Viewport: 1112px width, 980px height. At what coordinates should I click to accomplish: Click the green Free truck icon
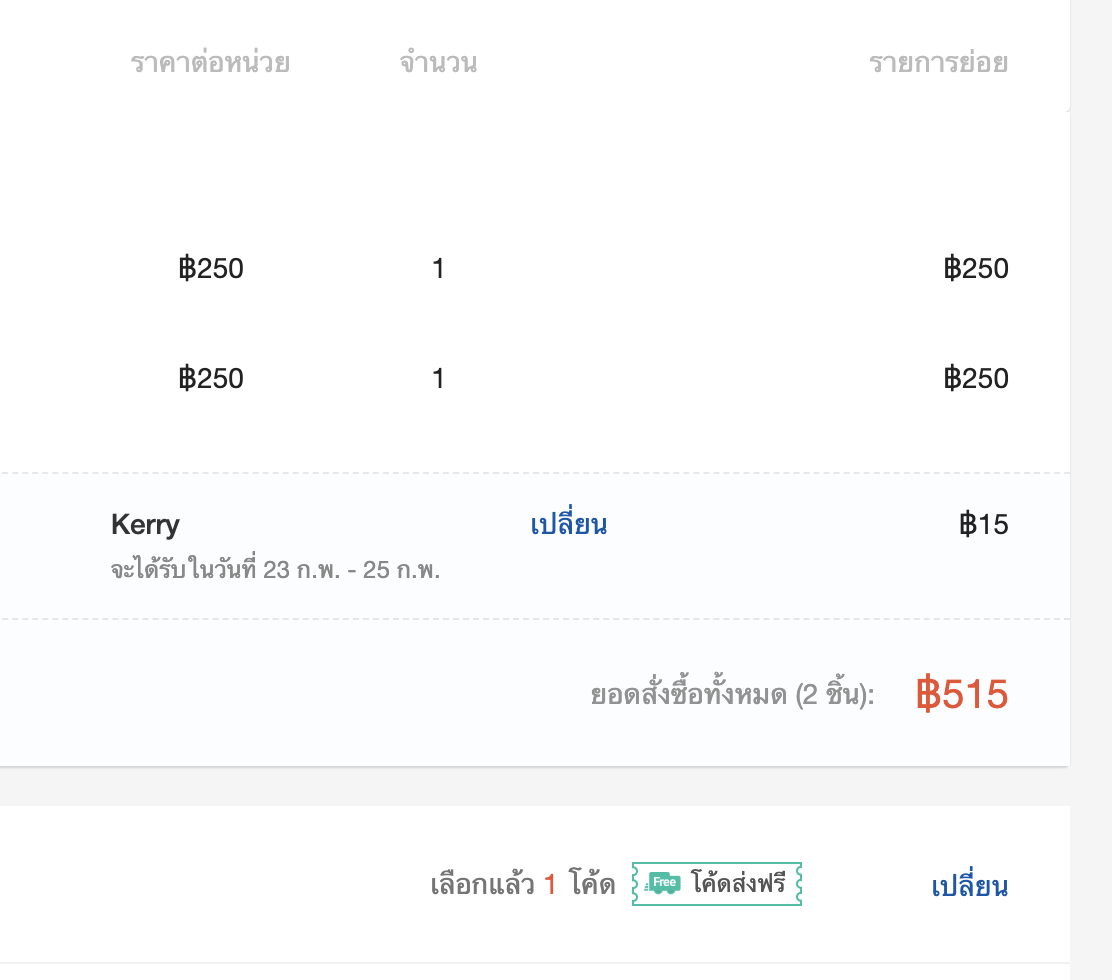pyautogui.click(x=662, y=884)
